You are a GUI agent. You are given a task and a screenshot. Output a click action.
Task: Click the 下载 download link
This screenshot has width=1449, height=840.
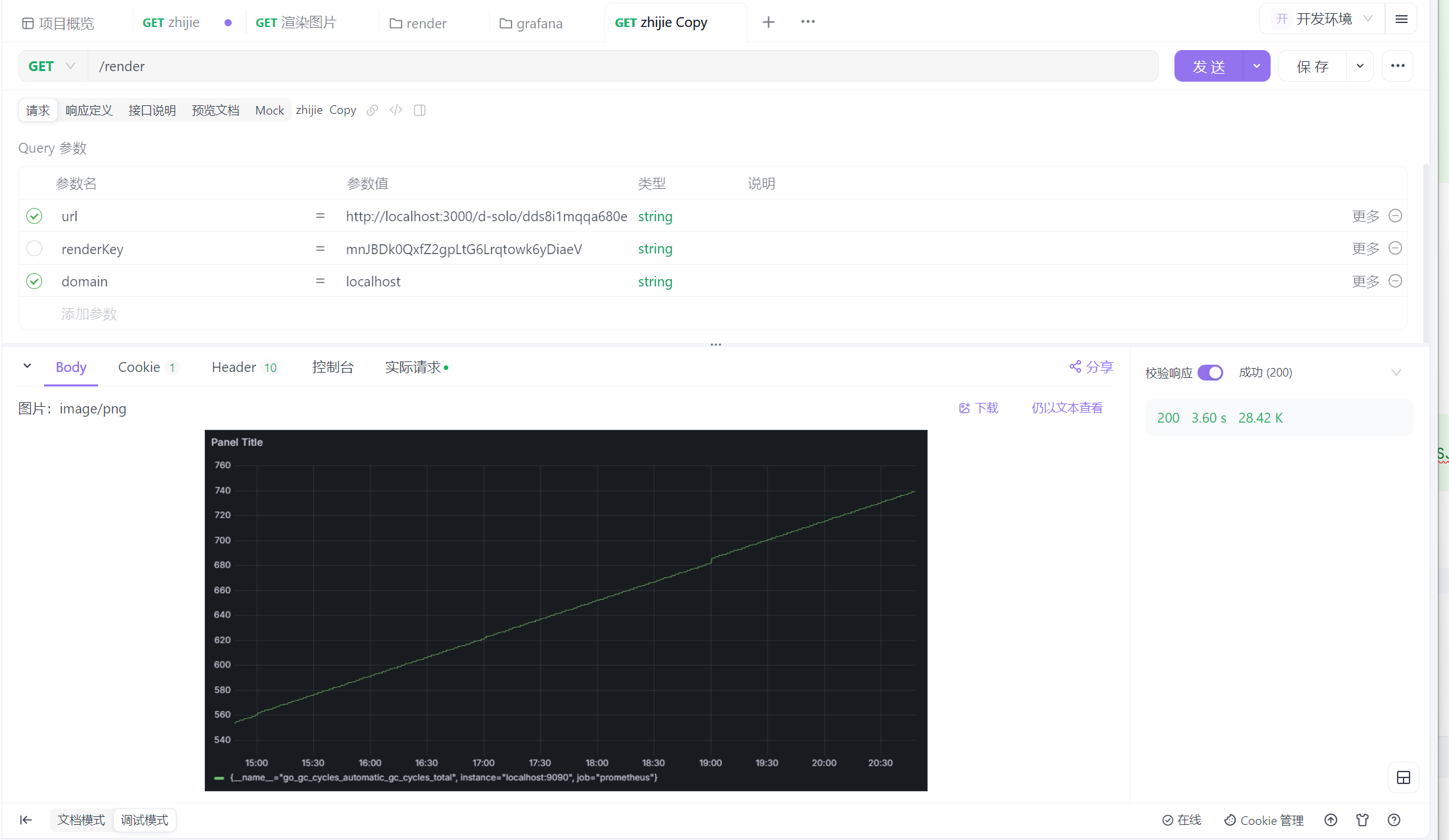tap(979, 408)
